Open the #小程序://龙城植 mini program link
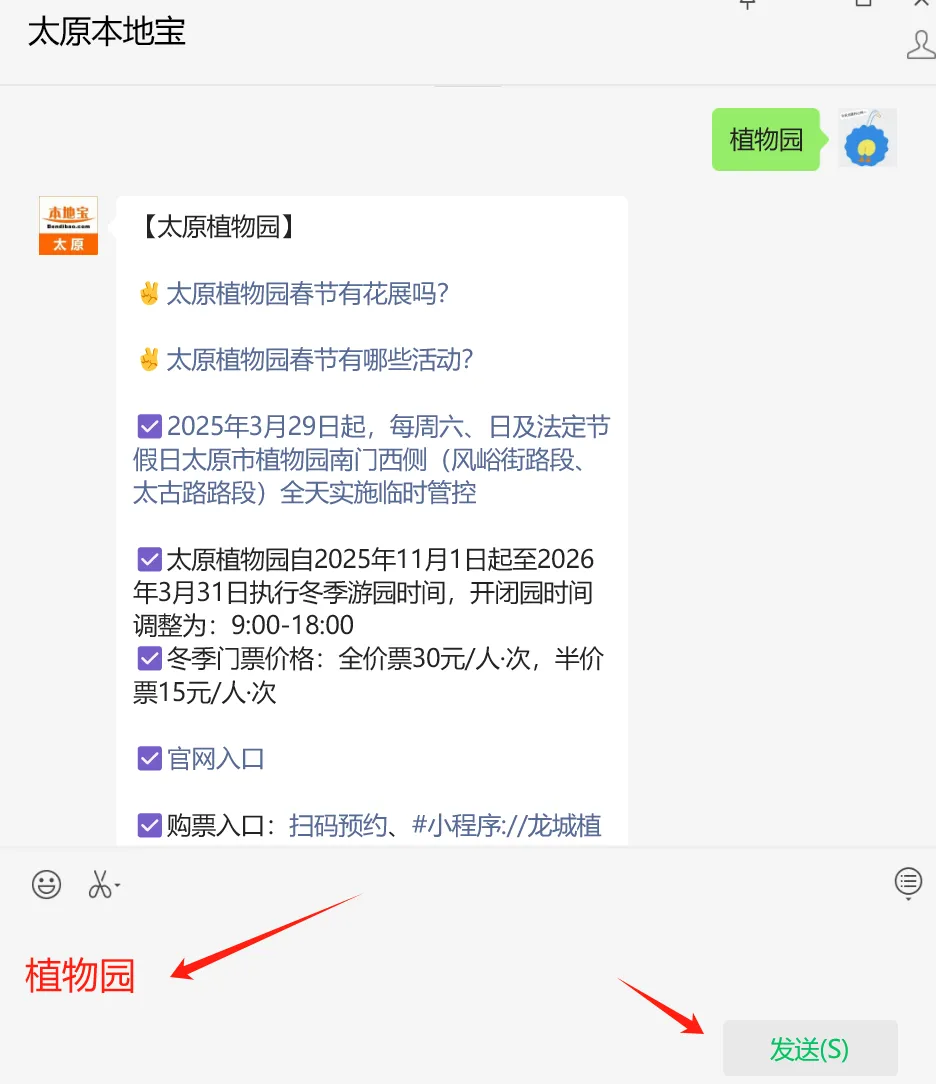The height and width of the screenshot is (1084, 936). 507,825
